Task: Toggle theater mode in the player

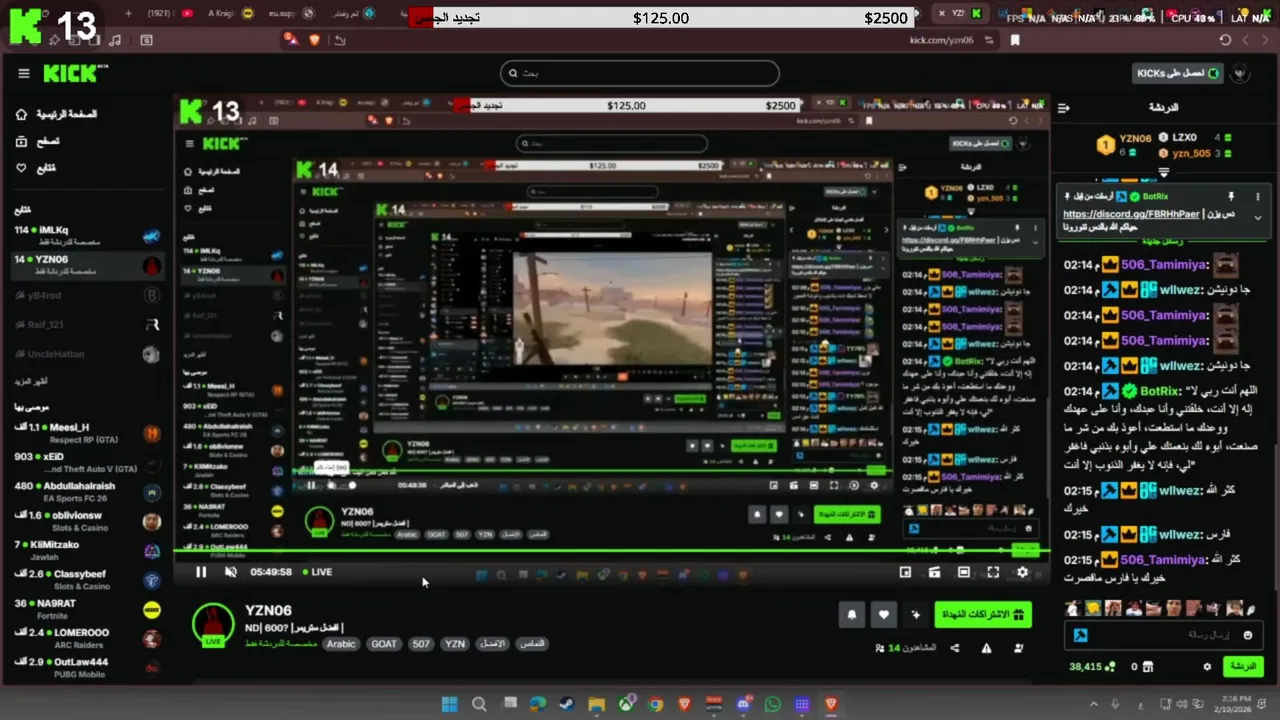Action: tap(964, 572)
